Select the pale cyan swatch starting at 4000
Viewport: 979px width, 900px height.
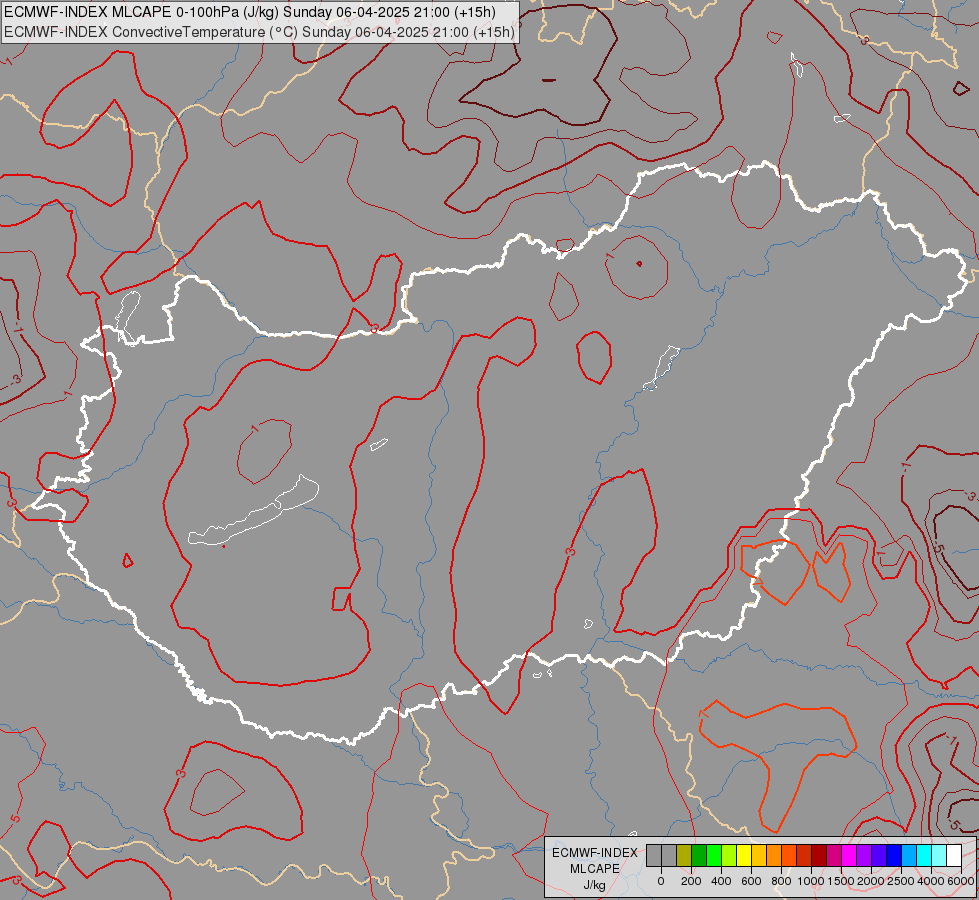pos(939,855)
